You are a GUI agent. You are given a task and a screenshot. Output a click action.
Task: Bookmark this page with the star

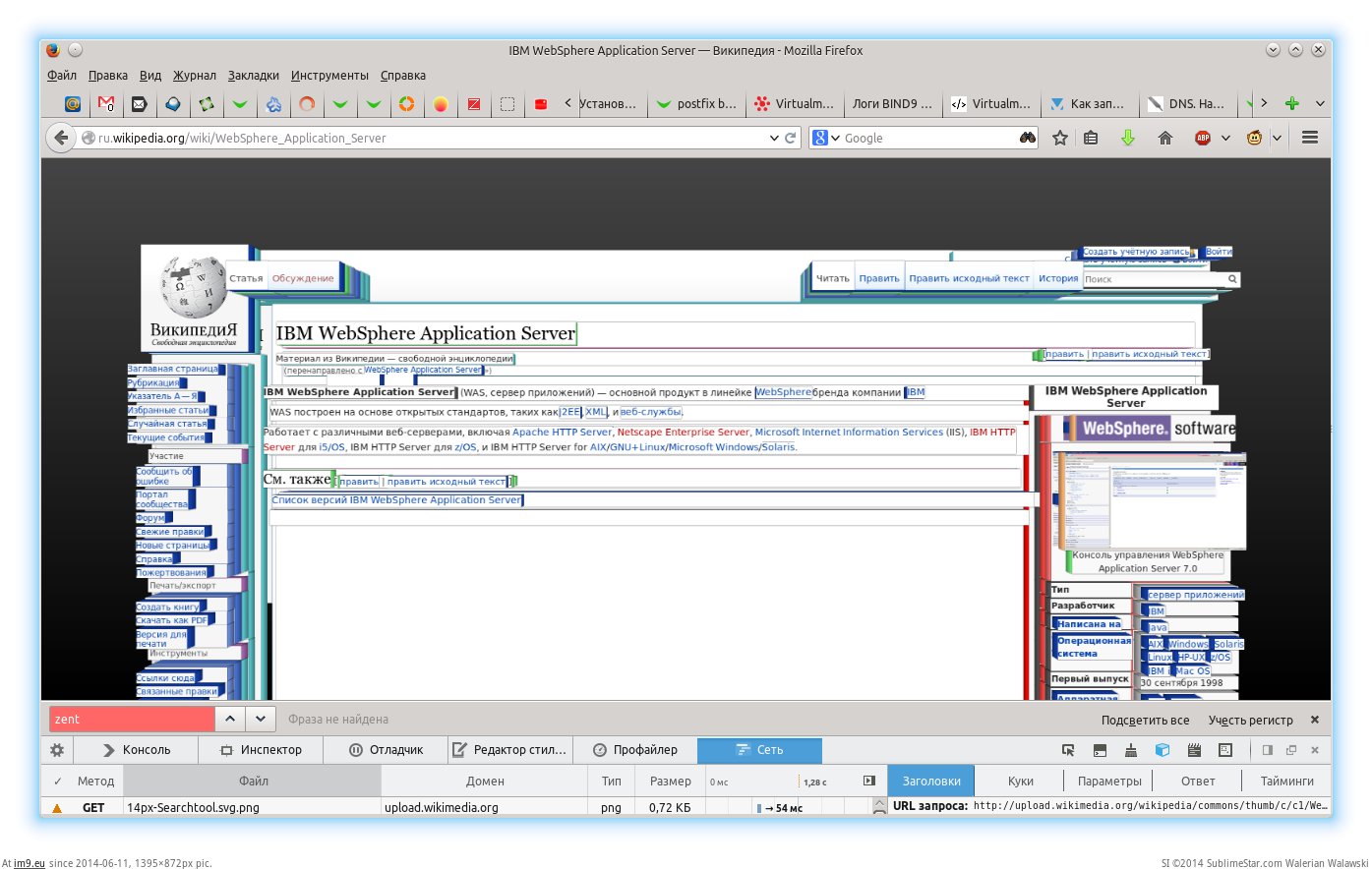pyautogui.click(x=1060, y=138)
